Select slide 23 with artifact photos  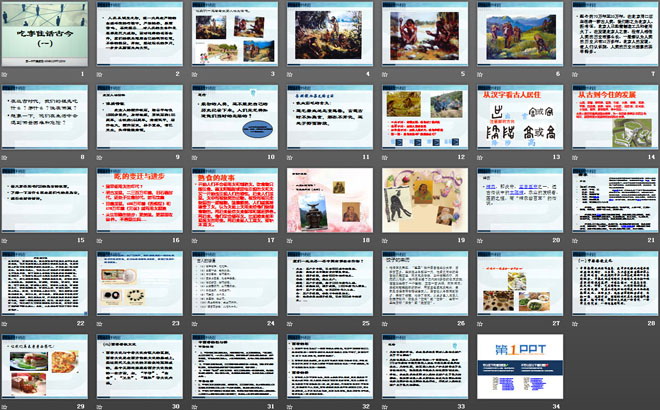click(x=140, y=283)
